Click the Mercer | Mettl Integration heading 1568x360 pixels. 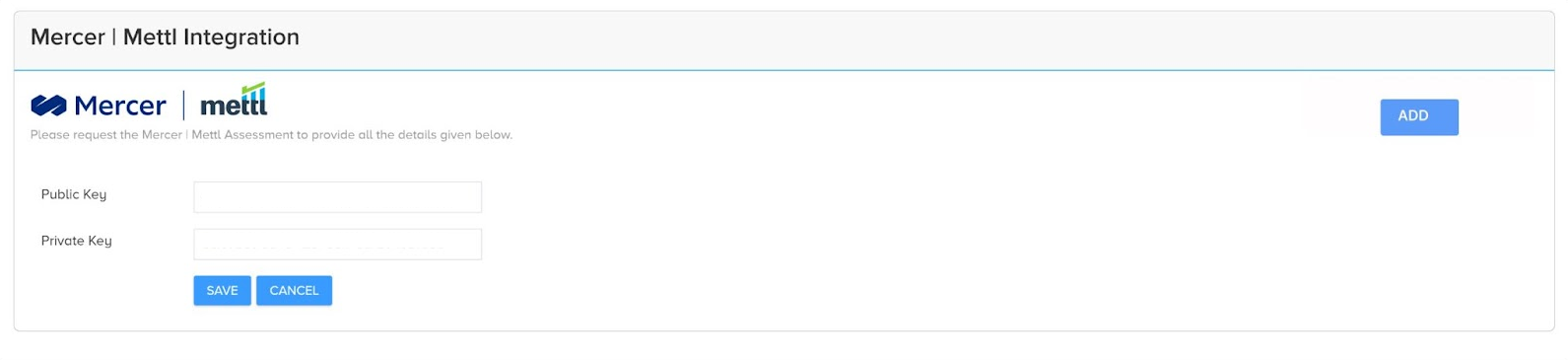(165, 37)
